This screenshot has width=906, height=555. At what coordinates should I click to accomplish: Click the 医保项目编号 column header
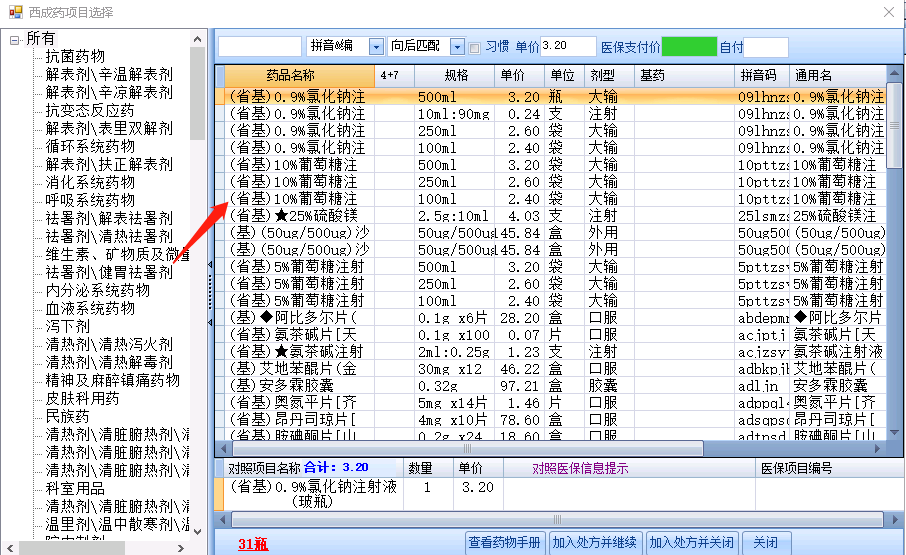(830, 468)
